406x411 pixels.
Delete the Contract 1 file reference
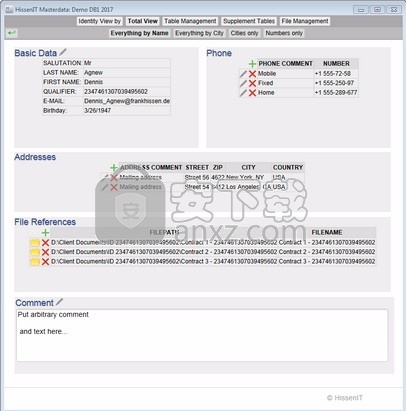(x=45, y=243)
